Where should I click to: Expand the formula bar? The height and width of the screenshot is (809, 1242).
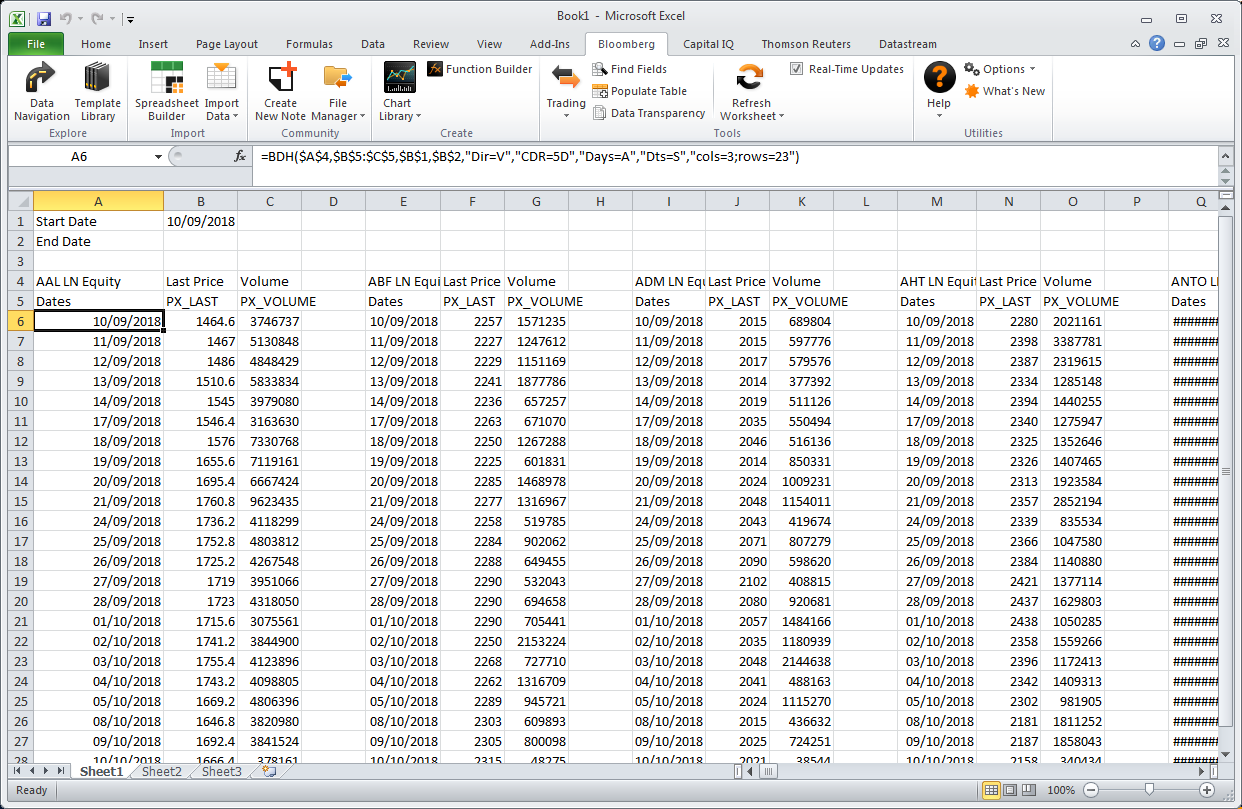click(x=1224, y=155)
